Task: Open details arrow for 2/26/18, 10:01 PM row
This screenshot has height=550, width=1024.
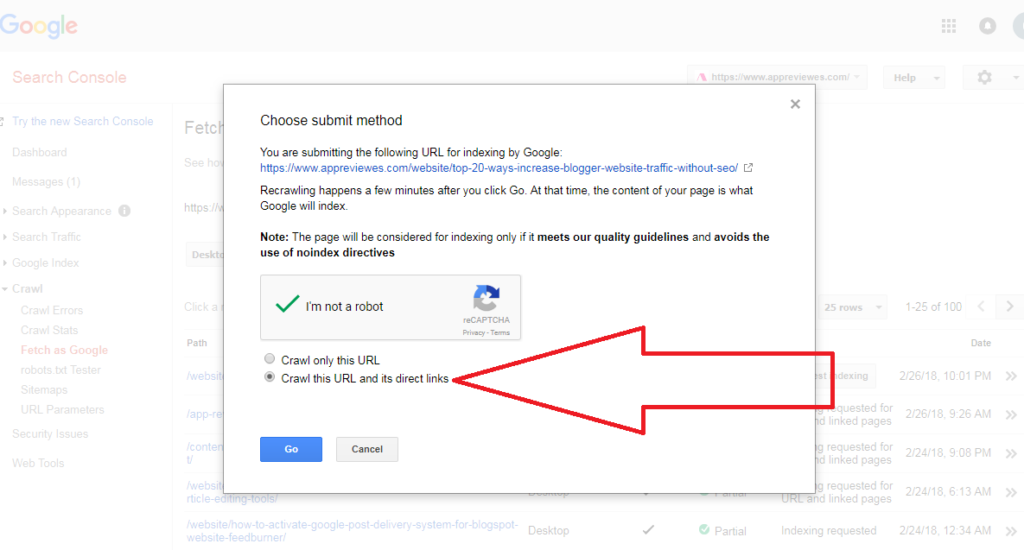Action: click(1011, 376)
